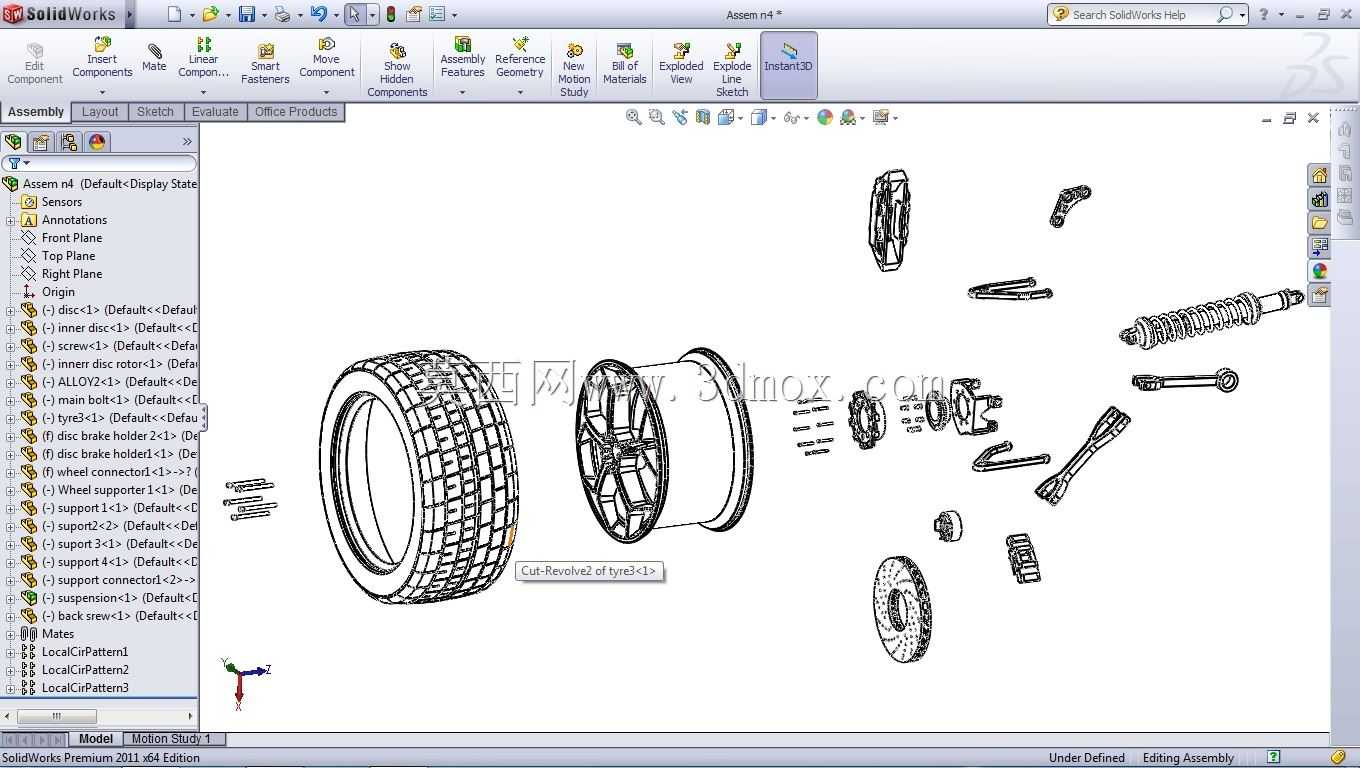Expand the feature manager panel chevron
Screen dimensions: 1360x768
[187, 142]
